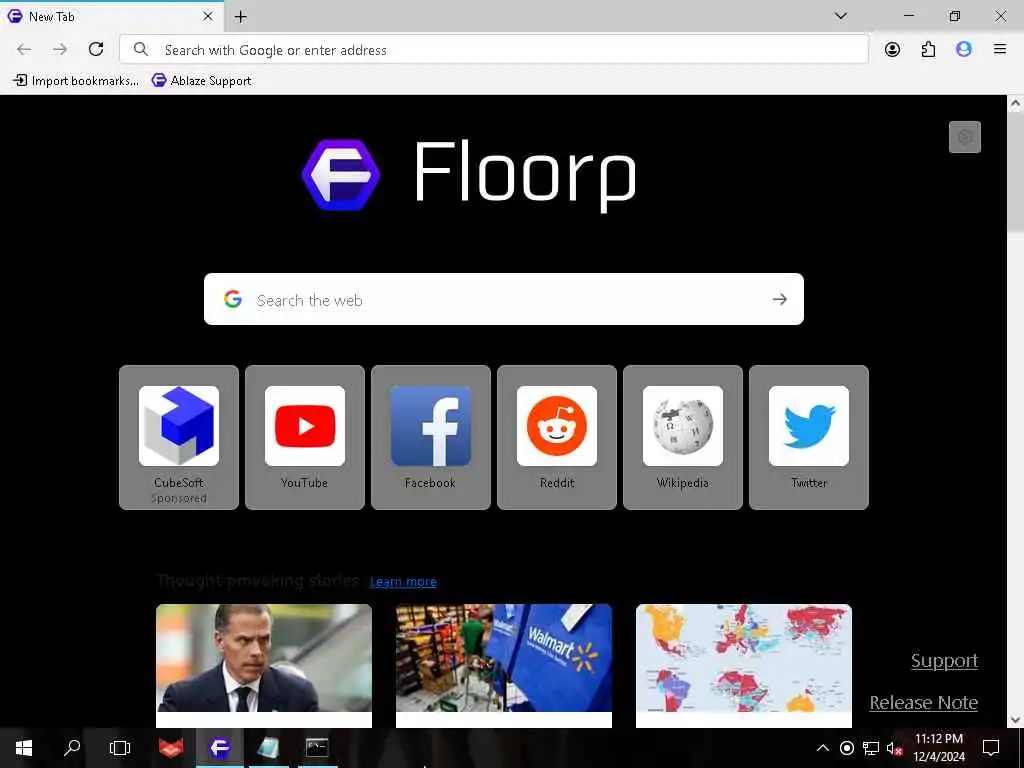This screenshot has height=768, width=1024.
Task: Open the world map story thumbnail
Action: (744, 658)
